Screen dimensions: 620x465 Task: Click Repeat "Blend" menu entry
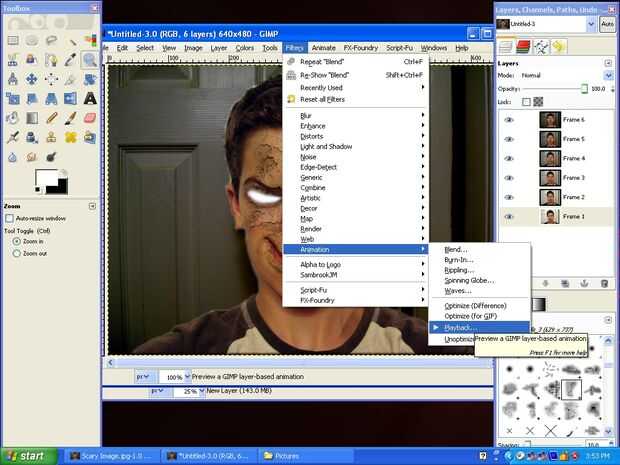click(356, 62)
